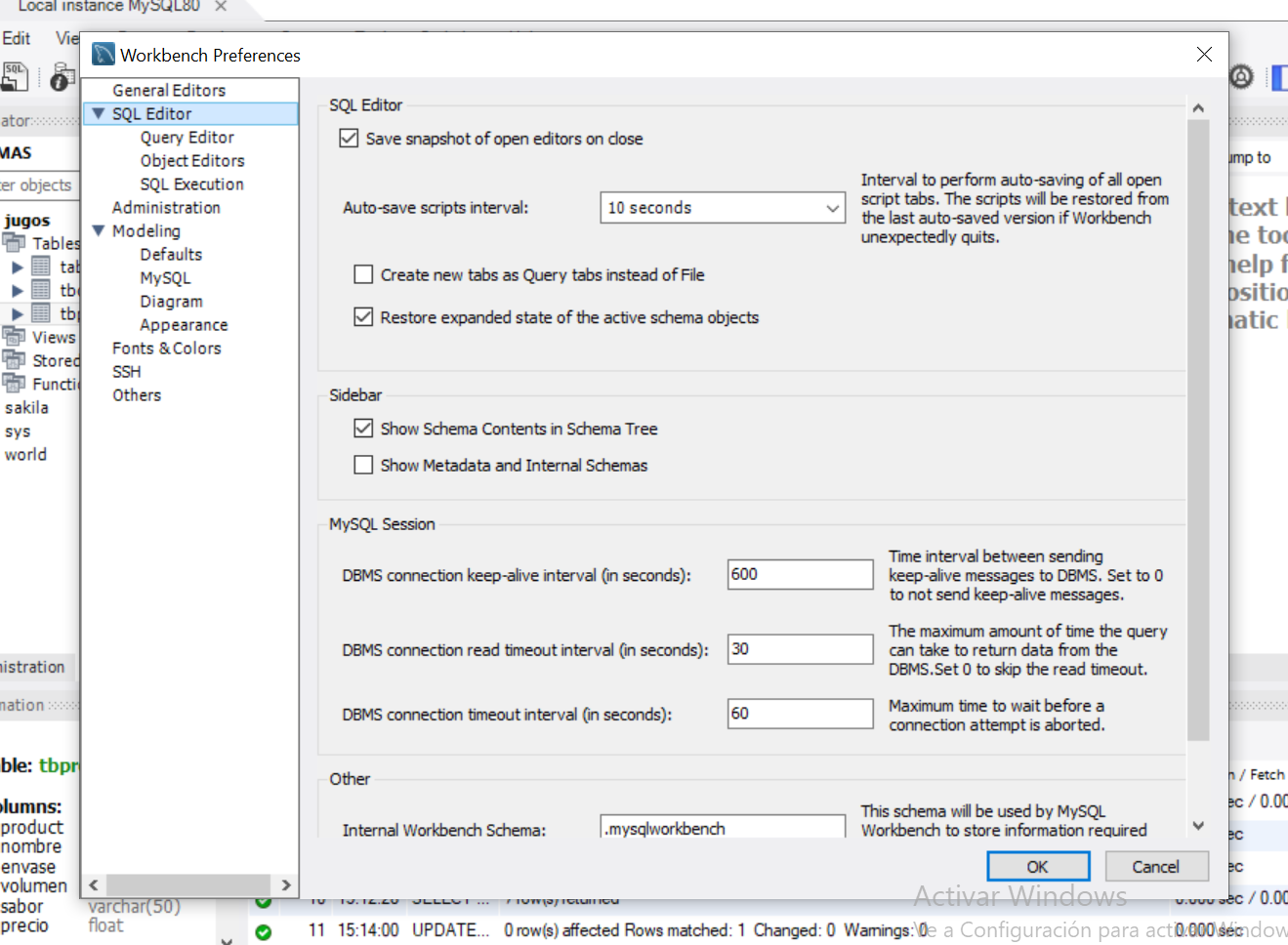Click right arrow of tree horizontal scrollbar

pos(286,884)
